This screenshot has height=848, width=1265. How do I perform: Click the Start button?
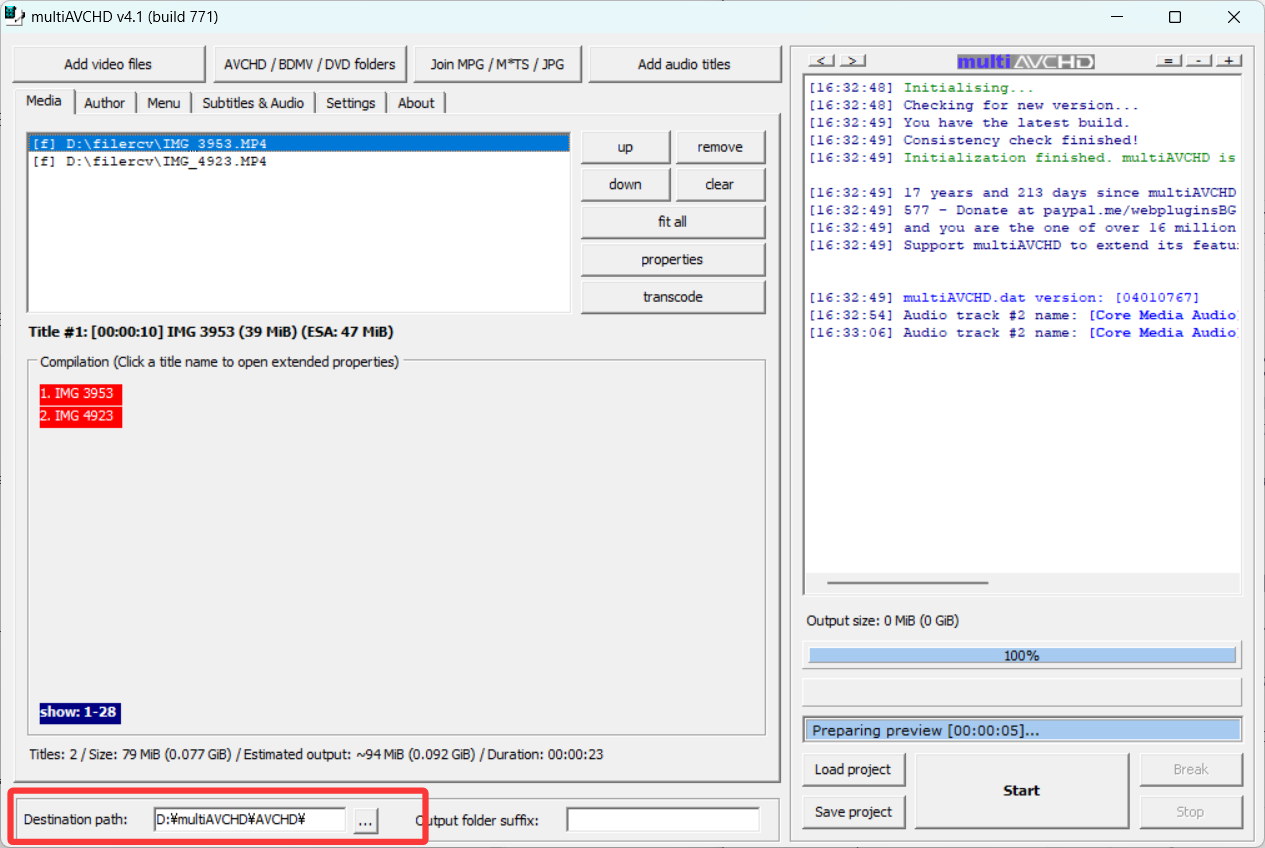[x=1022, y=790]
